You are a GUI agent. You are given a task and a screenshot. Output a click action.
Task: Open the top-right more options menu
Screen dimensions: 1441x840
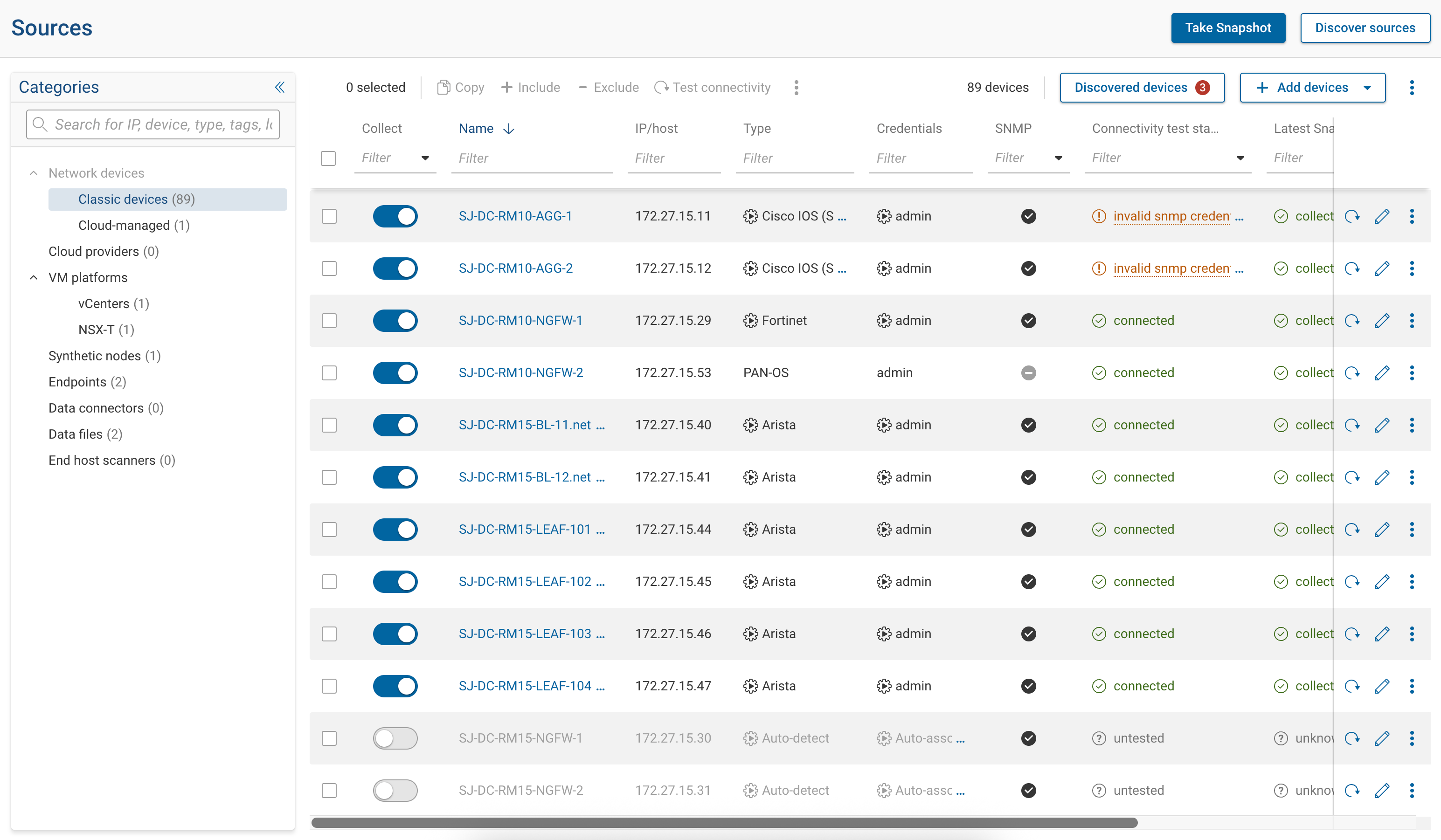tap(1412, 88)
